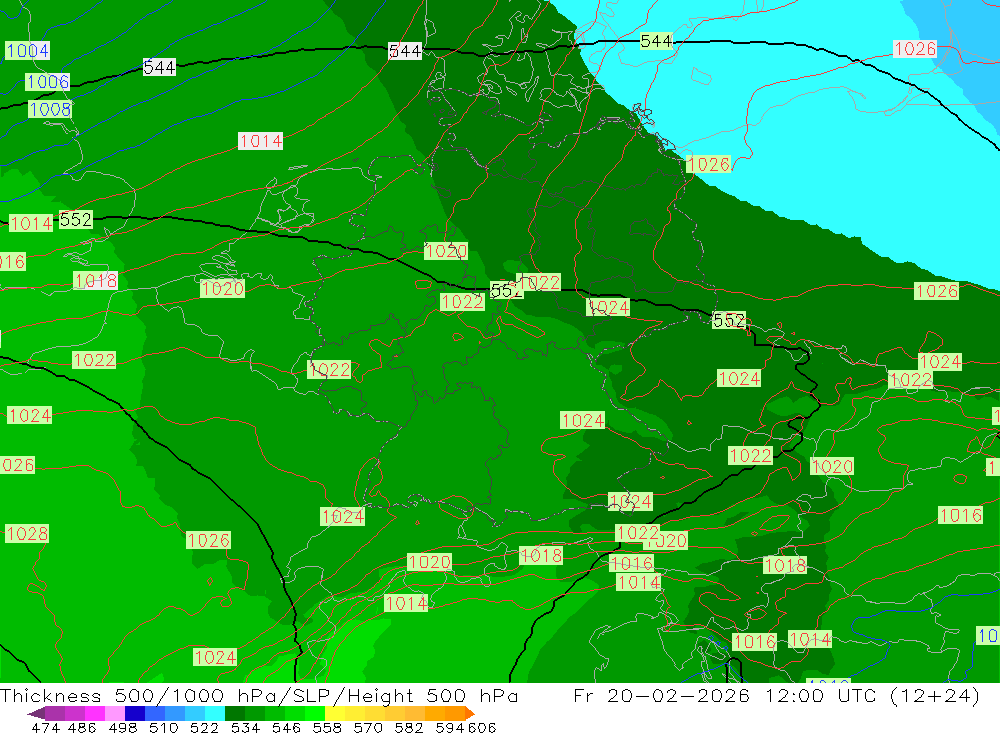Screen dimensions: 1000x733
Task: Click the purple left arrow of color scale
Action: pyautogui.click(x=36, y=713)
